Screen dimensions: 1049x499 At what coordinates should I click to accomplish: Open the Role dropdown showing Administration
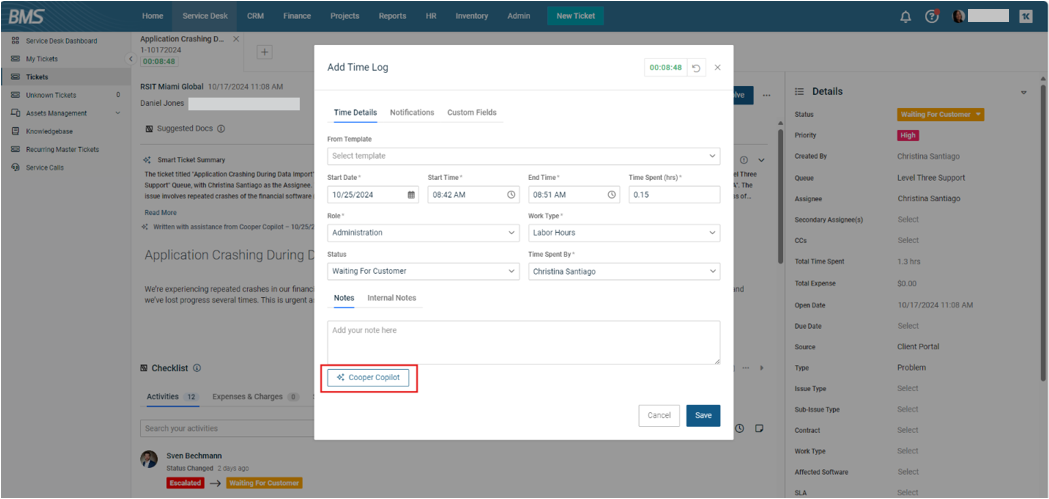point(423,233)
